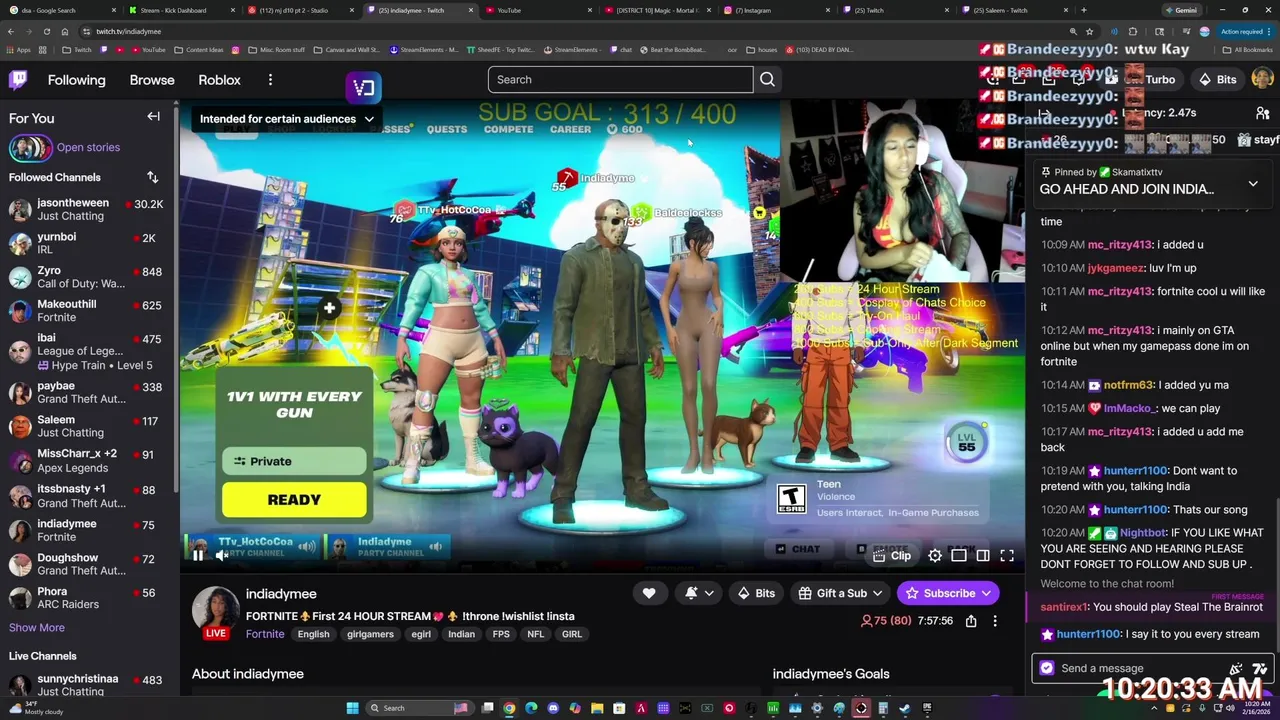Open the Browse tab
The image size is (1280, 720).
tap(152, 80)
